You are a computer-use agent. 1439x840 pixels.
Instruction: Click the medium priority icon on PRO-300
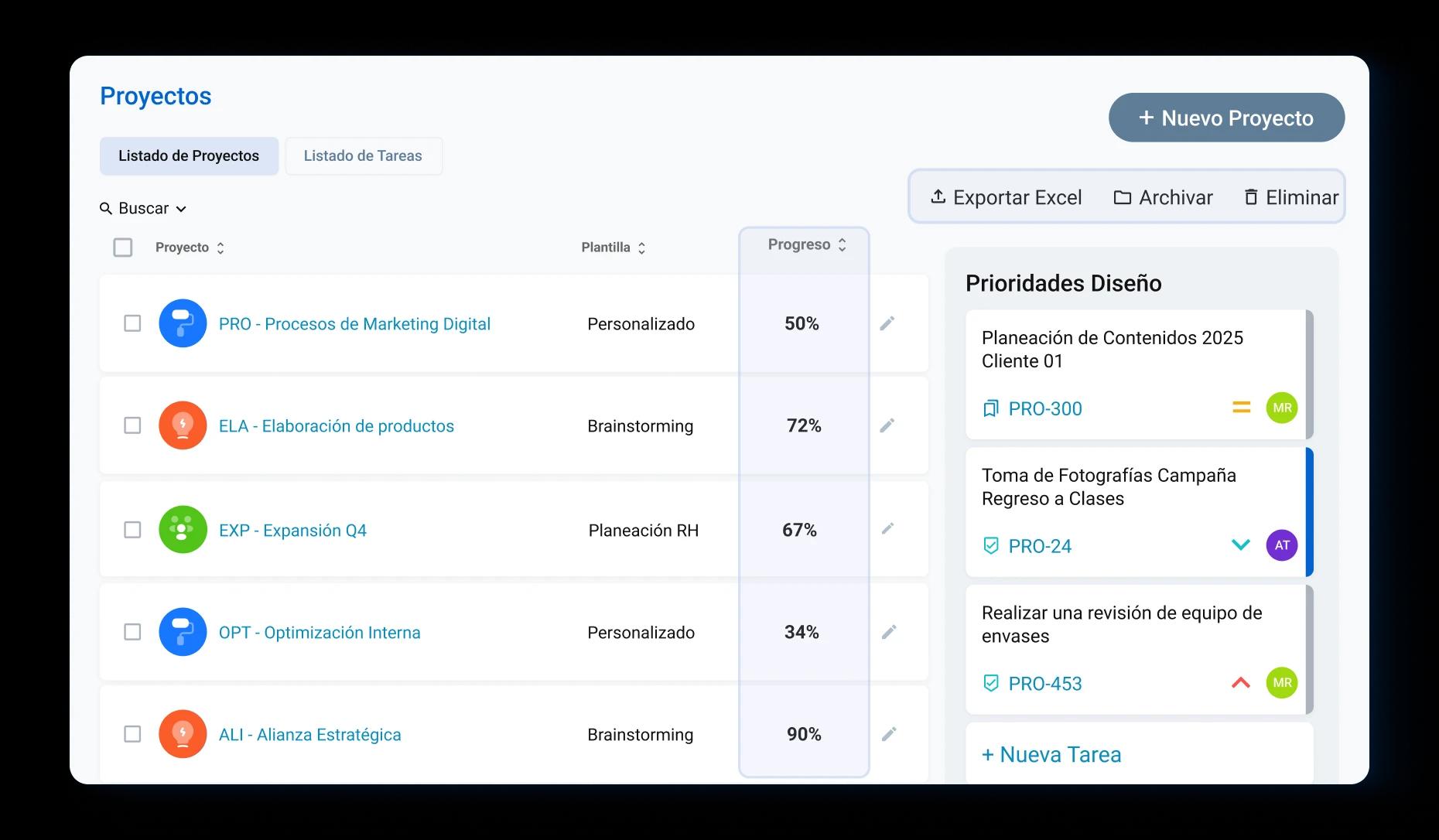click(1241, 408)
